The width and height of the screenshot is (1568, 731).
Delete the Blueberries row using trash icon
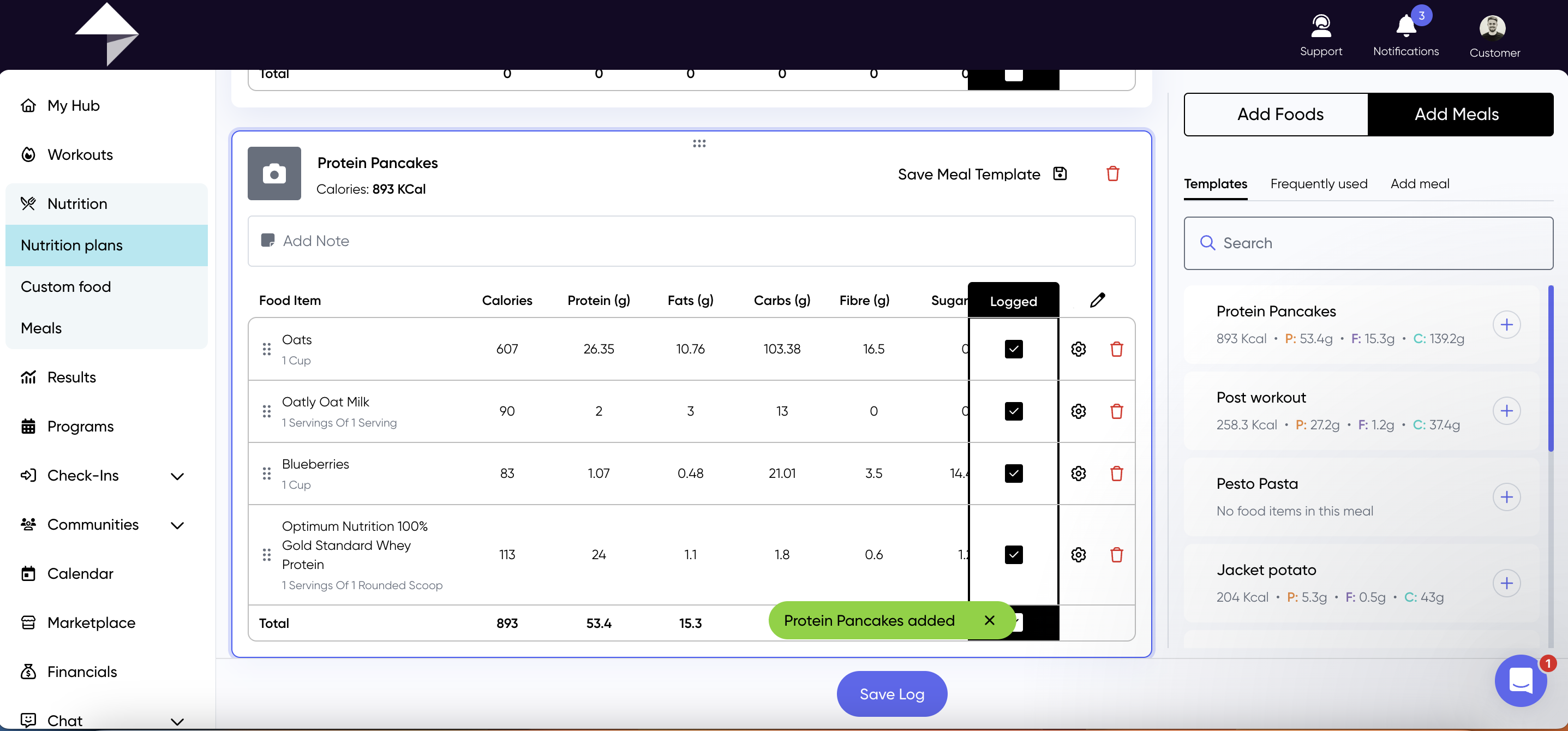coord(1116,473)
